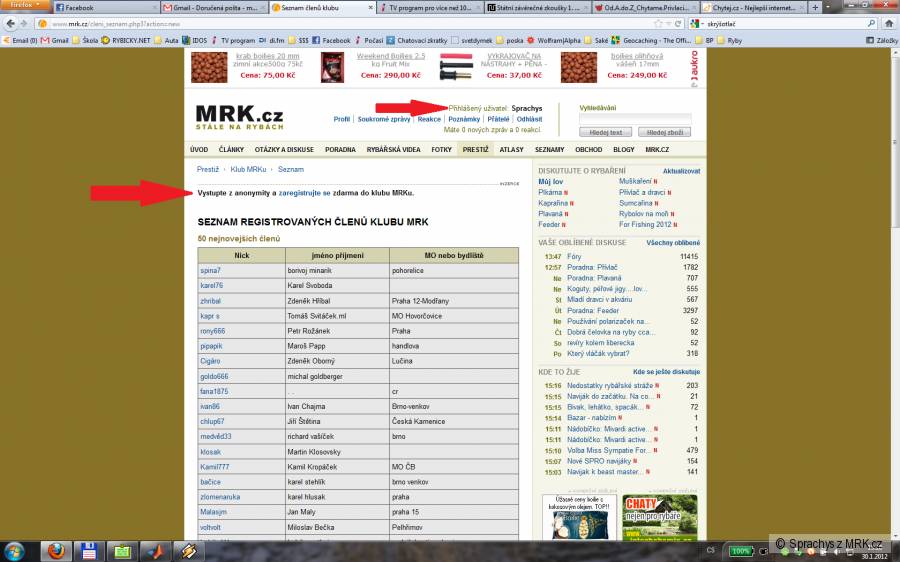This screenshot has height=562, width=900.
Task: Click the Klub MRKu breadcrumb link
Action: coord(249,170)
